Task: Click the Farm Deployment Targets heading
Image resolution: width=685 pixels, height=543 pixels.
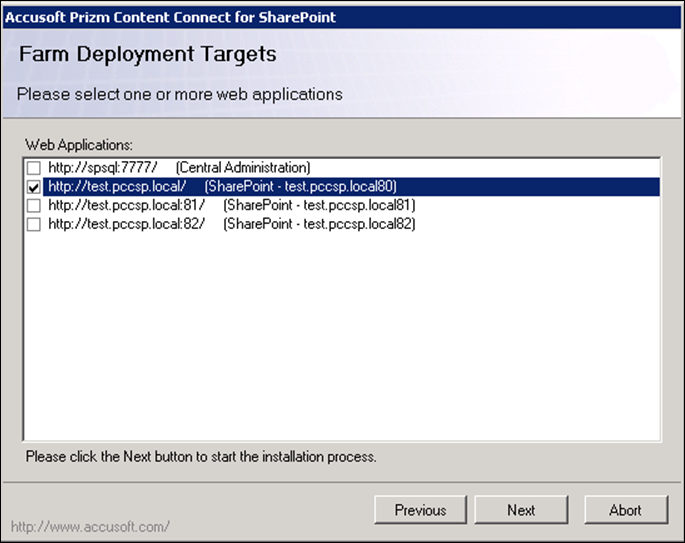Action: click(x=147, y=54)
